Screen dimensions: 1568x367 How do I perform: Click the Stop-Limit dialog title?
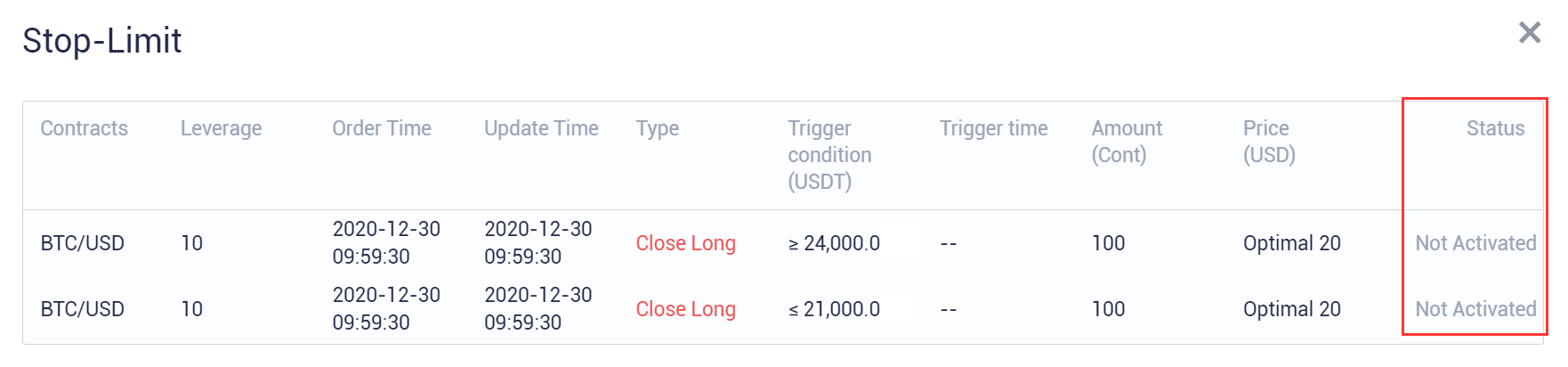pos(102,40)
